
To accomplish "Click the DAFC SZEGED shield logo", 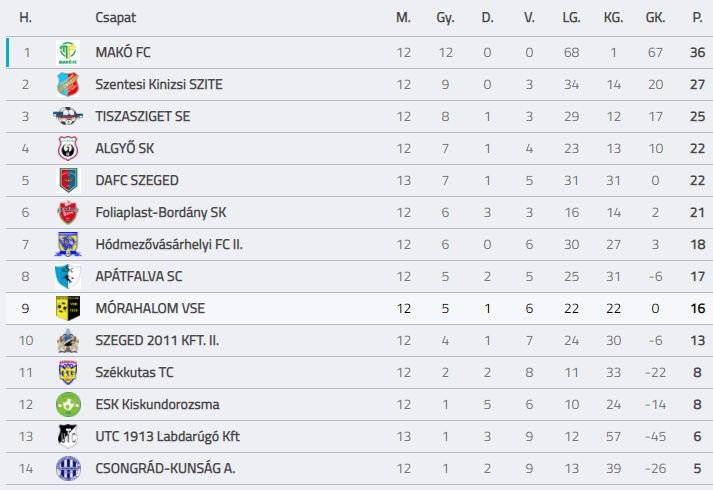I will (x=68, y=180).
